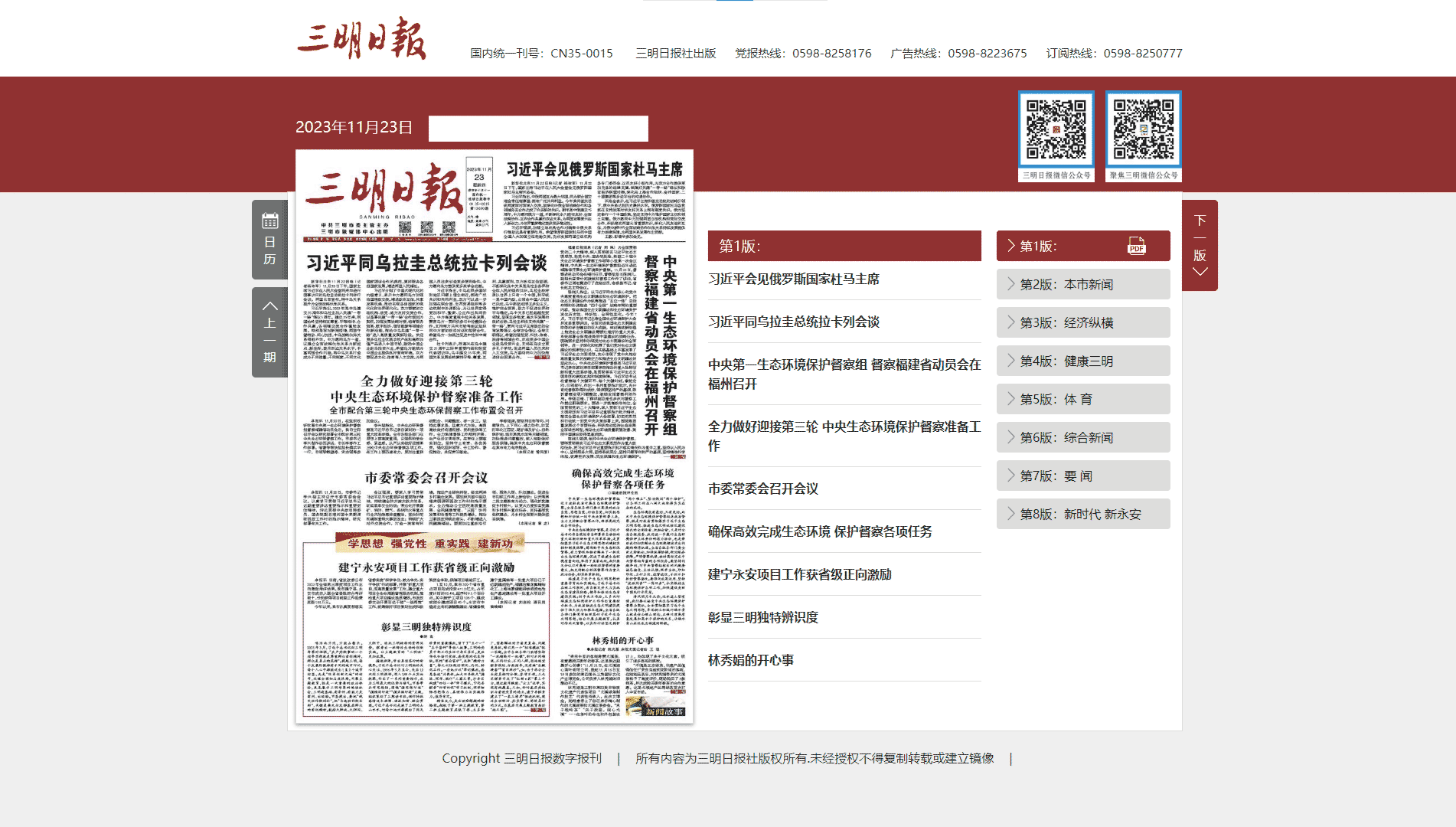
Task: Expand 第8版: 新时代 新永安
Action: tap(1083, 514)
